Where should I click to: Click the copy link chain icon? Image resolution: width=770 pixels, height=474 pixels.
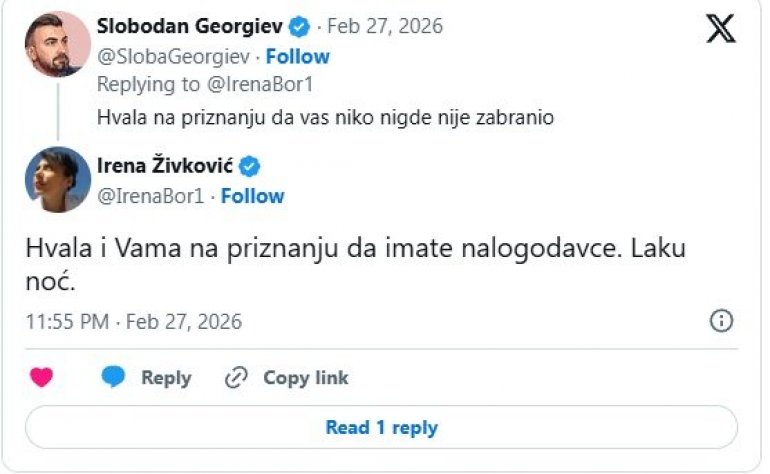[236, 377]
